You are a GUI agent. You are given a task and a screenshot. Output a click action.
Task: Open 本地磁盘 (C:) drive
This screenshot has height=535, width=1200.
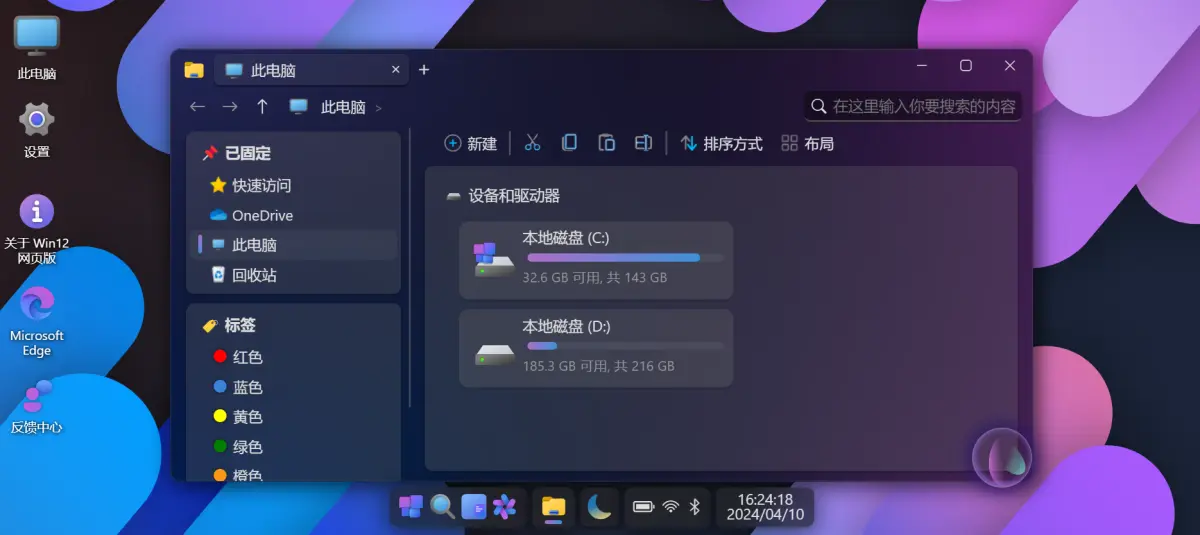point(596,260)
